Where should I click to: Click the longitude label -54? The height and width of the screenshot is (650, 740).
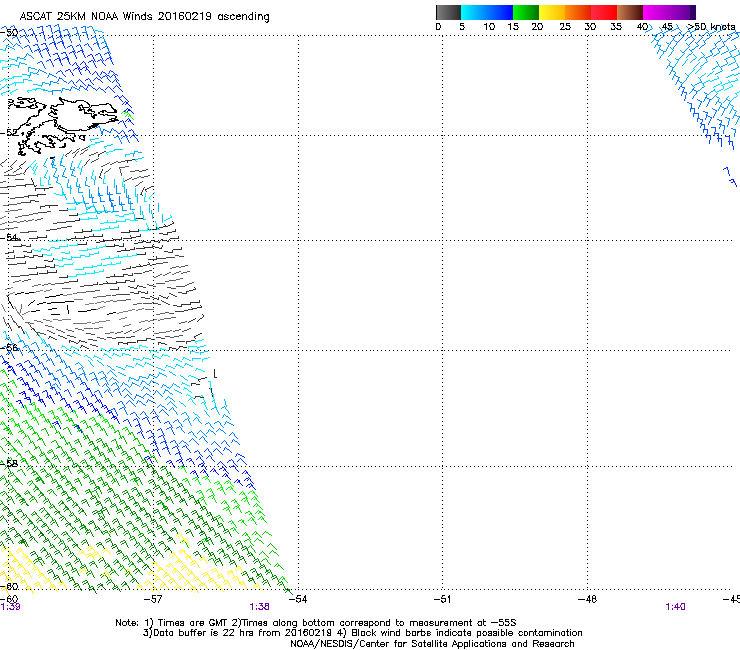pos(298,599)
